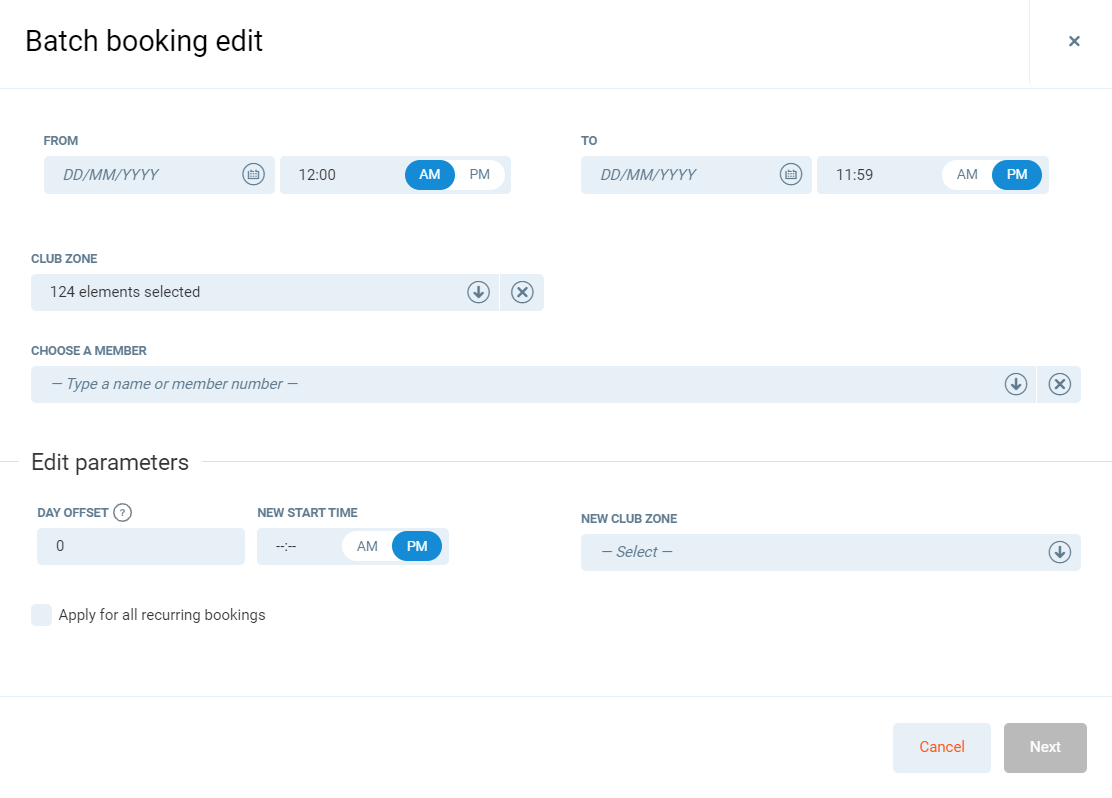Viewport: 1112px width, 798px height.
Task: Click the Next button
Action: (x=1045, y=747)
